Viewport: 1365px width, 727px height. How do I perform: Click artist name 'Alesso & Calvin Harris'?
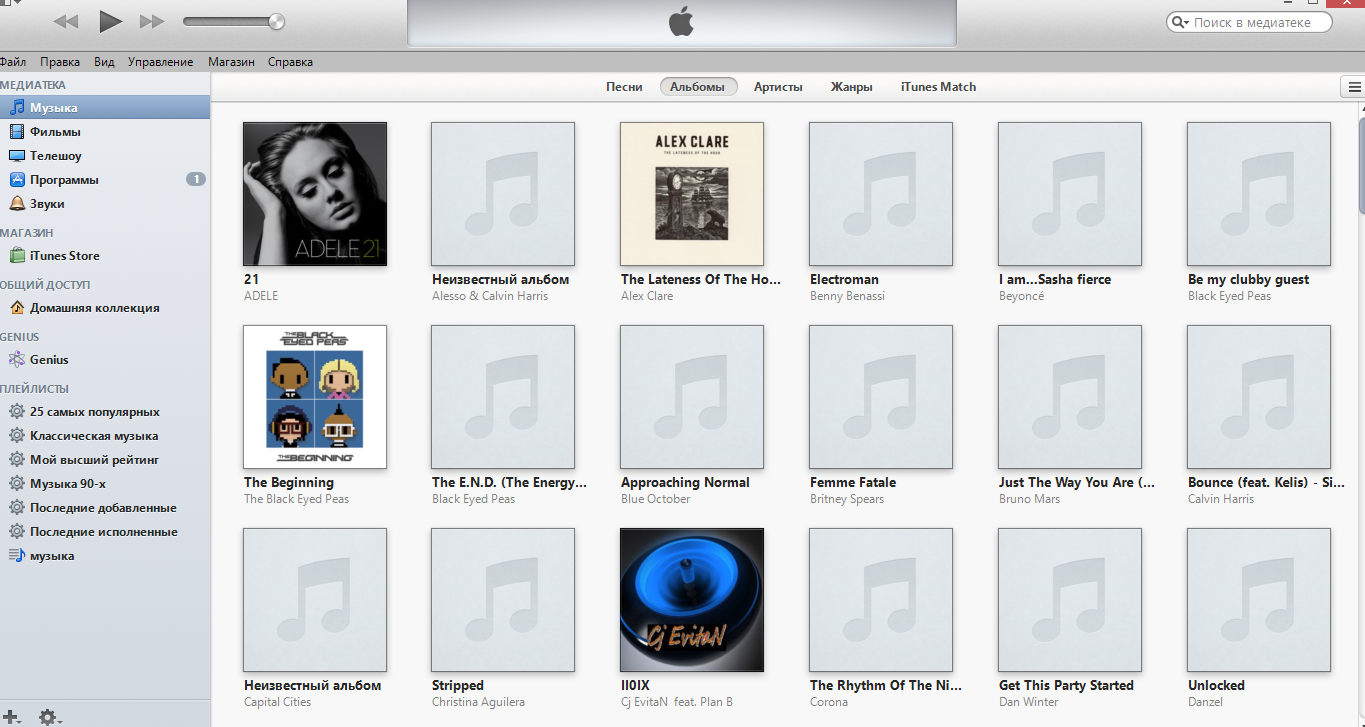(x=490, y=296)
